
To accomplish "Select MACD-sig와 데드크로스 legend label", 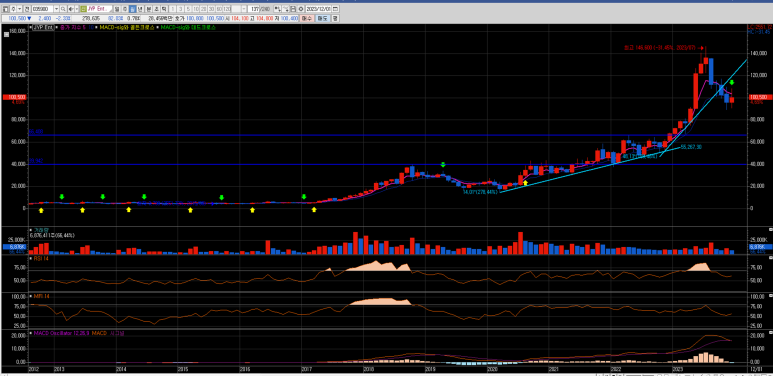I will (x=189, y=28).
